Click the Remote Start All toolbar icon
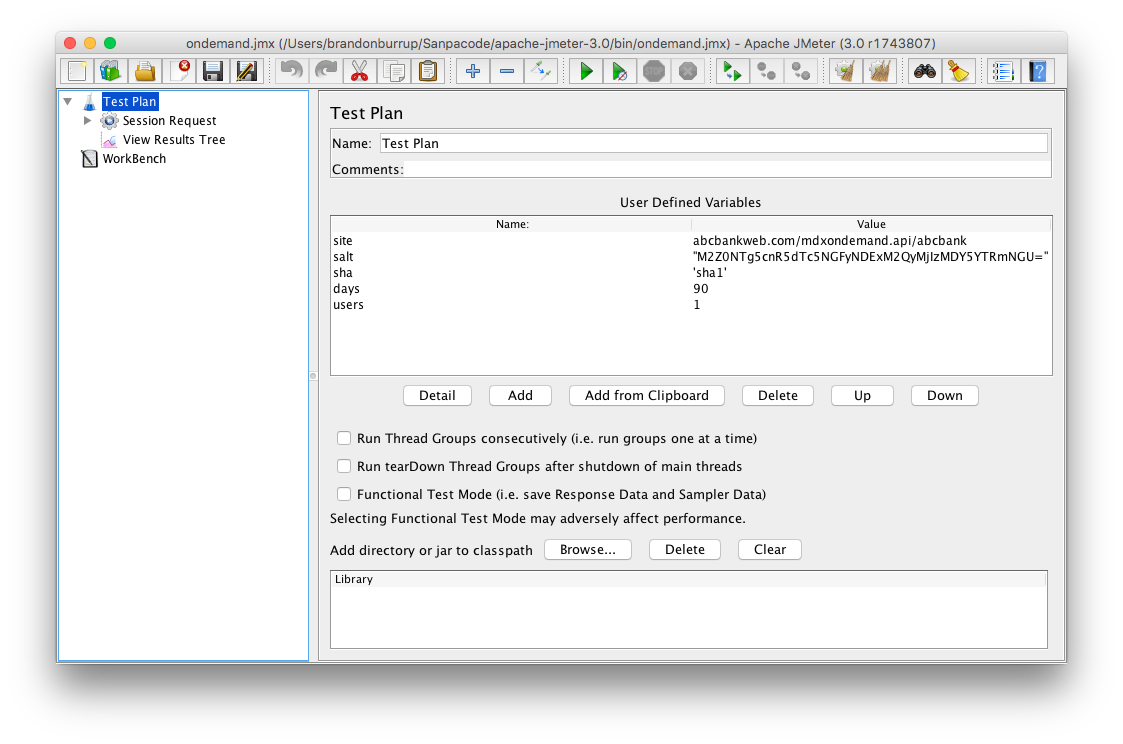Viewport: 1123px width, 744px height. click(x=731, y=71)
